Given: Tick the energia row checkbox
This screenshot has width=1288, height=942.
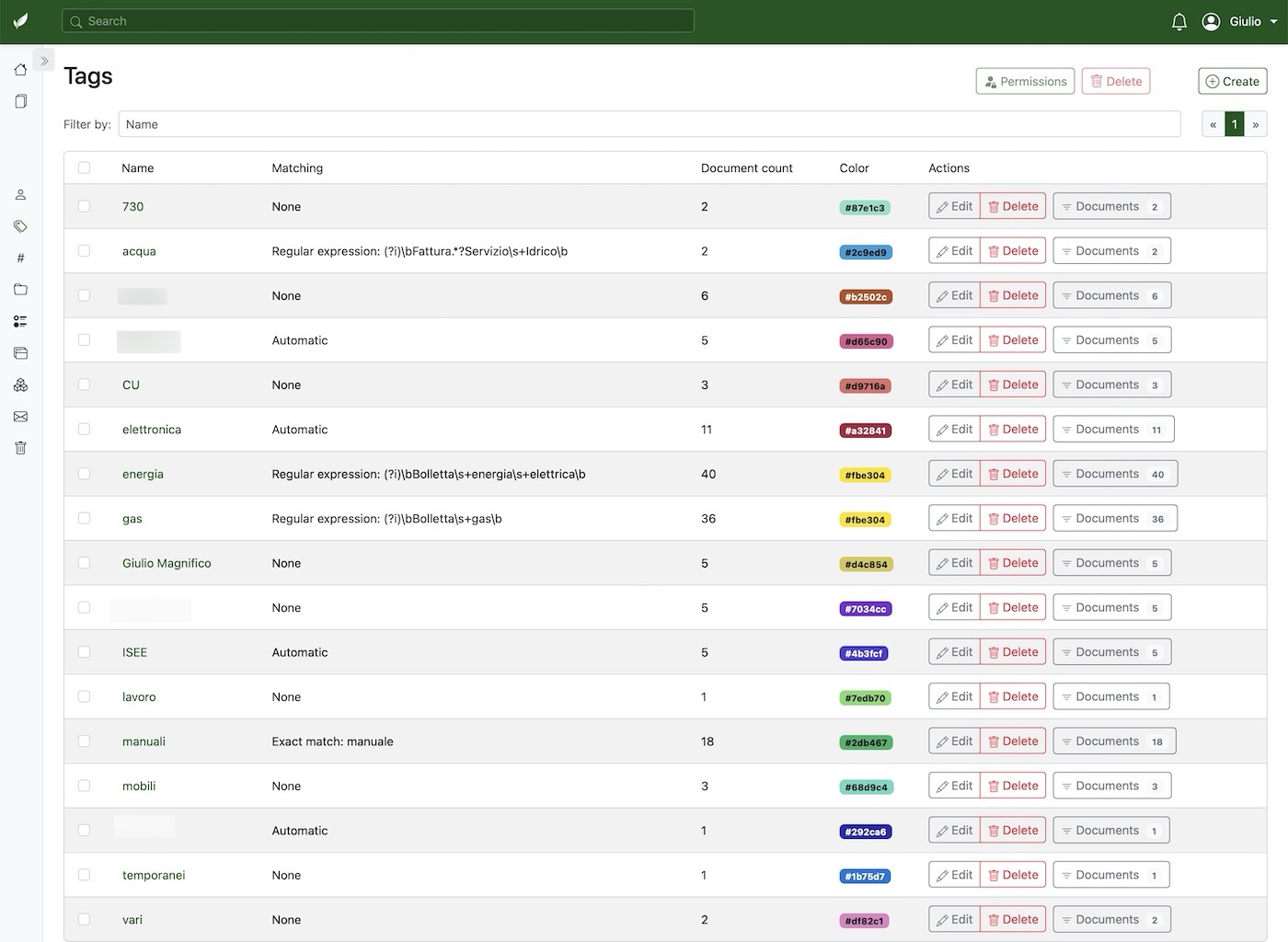Looking at the screenshot, I should 85,474.
